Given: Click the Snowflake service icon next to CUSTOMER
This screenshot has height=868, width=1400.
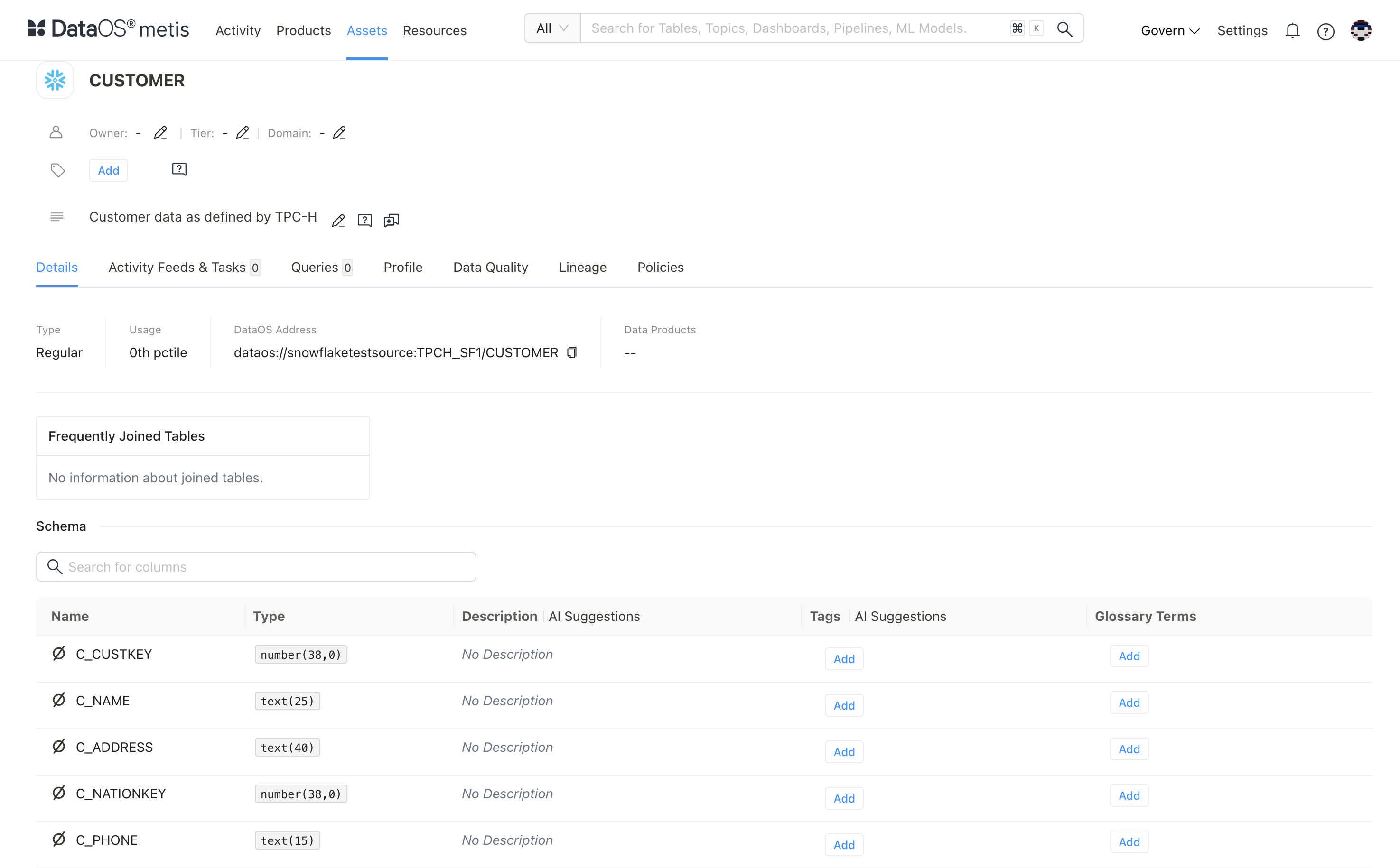Looking at the screenshot, I should pos(55,80).
